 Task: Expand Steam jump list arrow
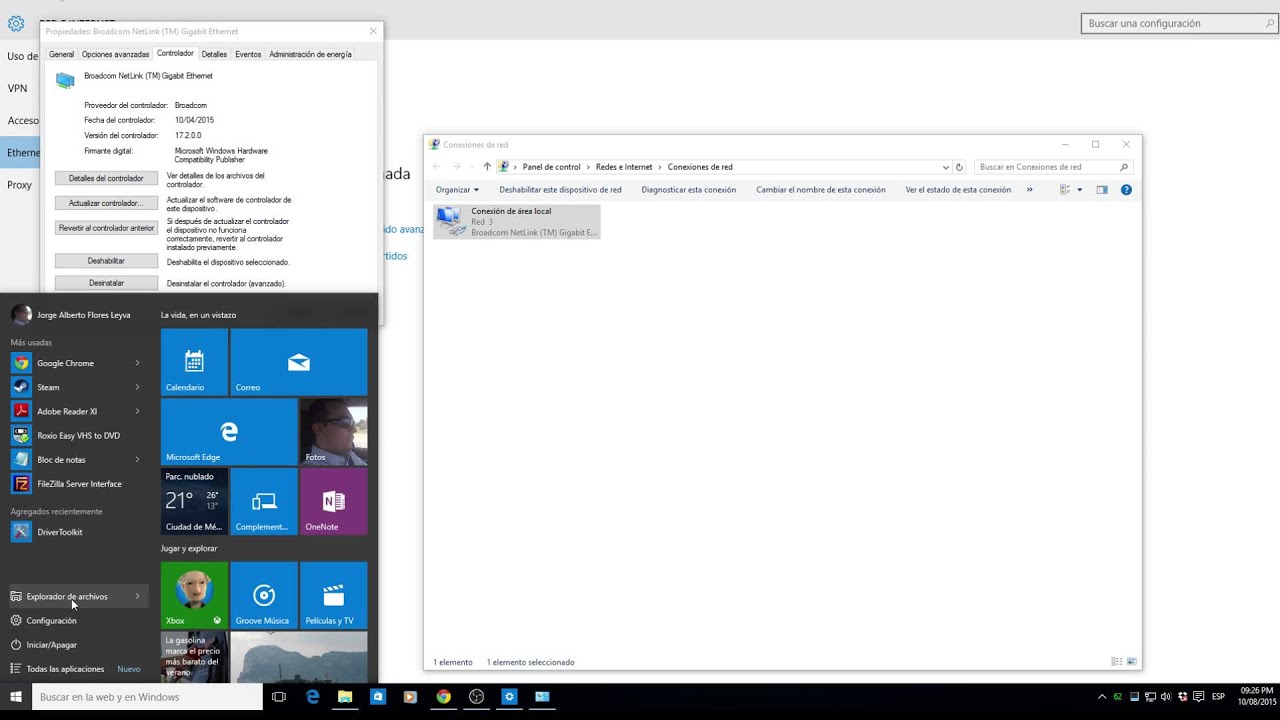tap(138, 387)
